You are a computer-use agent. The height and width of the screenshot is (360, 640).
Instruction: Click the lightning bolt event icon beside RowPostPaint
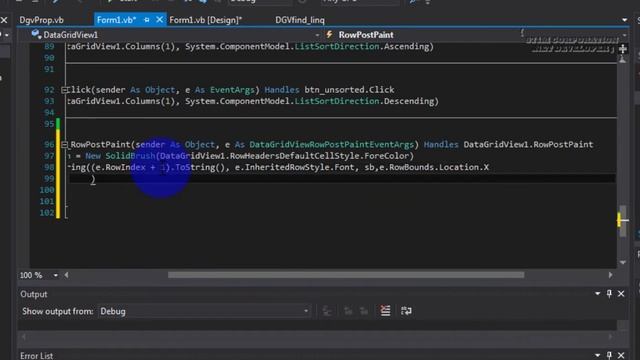point(329,35)
